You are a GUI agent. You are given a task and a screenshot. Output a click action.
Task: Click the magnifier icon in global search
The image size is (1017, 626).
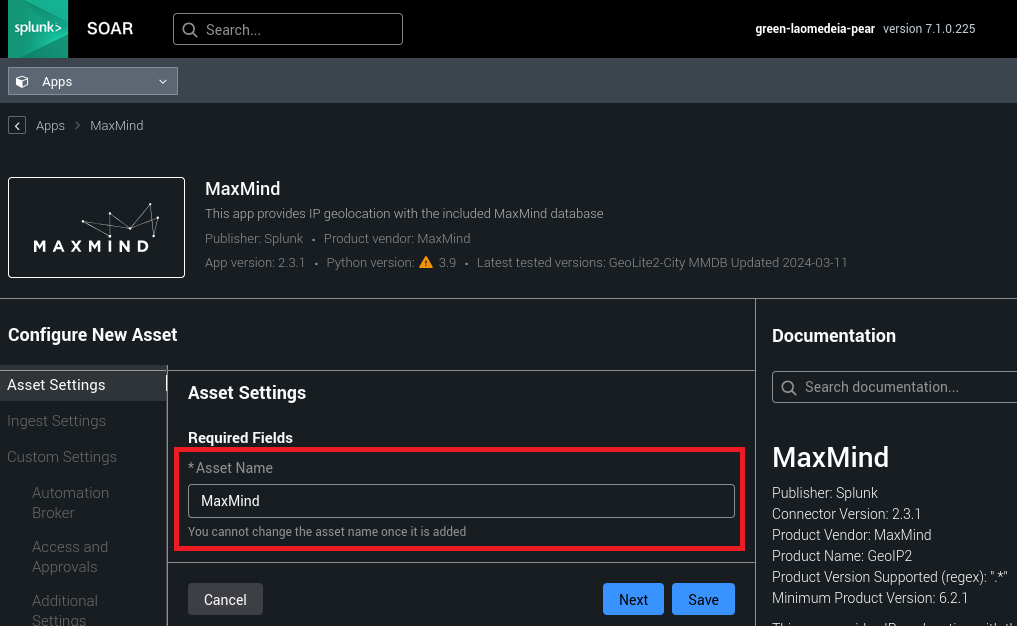coord(190,30)
